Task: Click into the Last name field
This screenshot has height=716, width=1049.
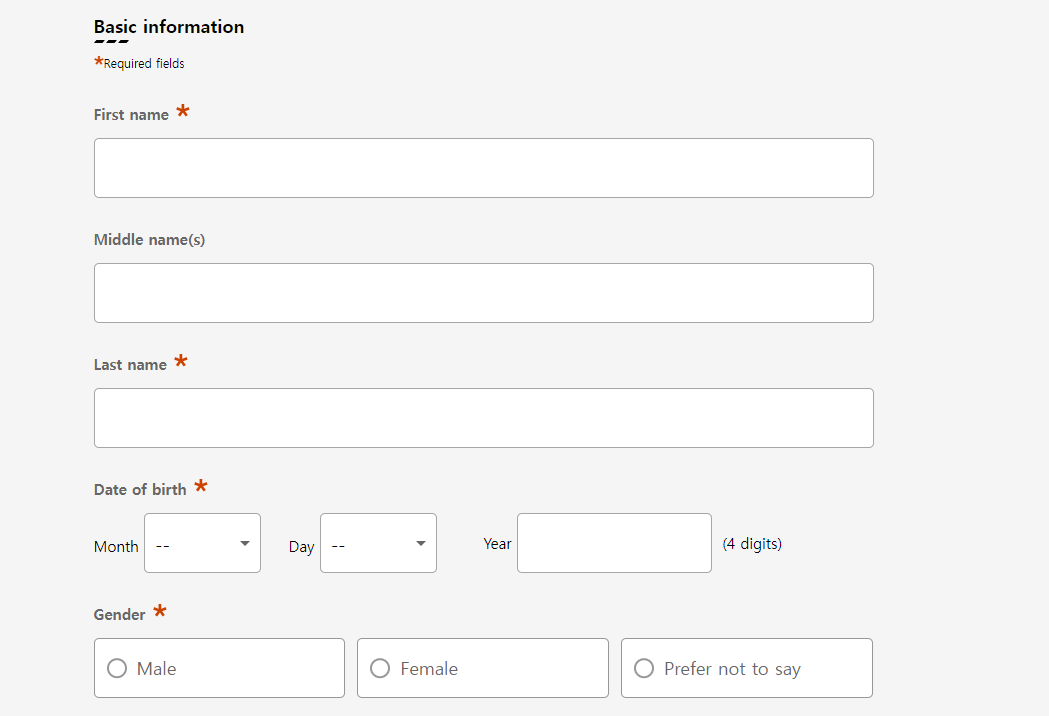Action: [483, 418]
